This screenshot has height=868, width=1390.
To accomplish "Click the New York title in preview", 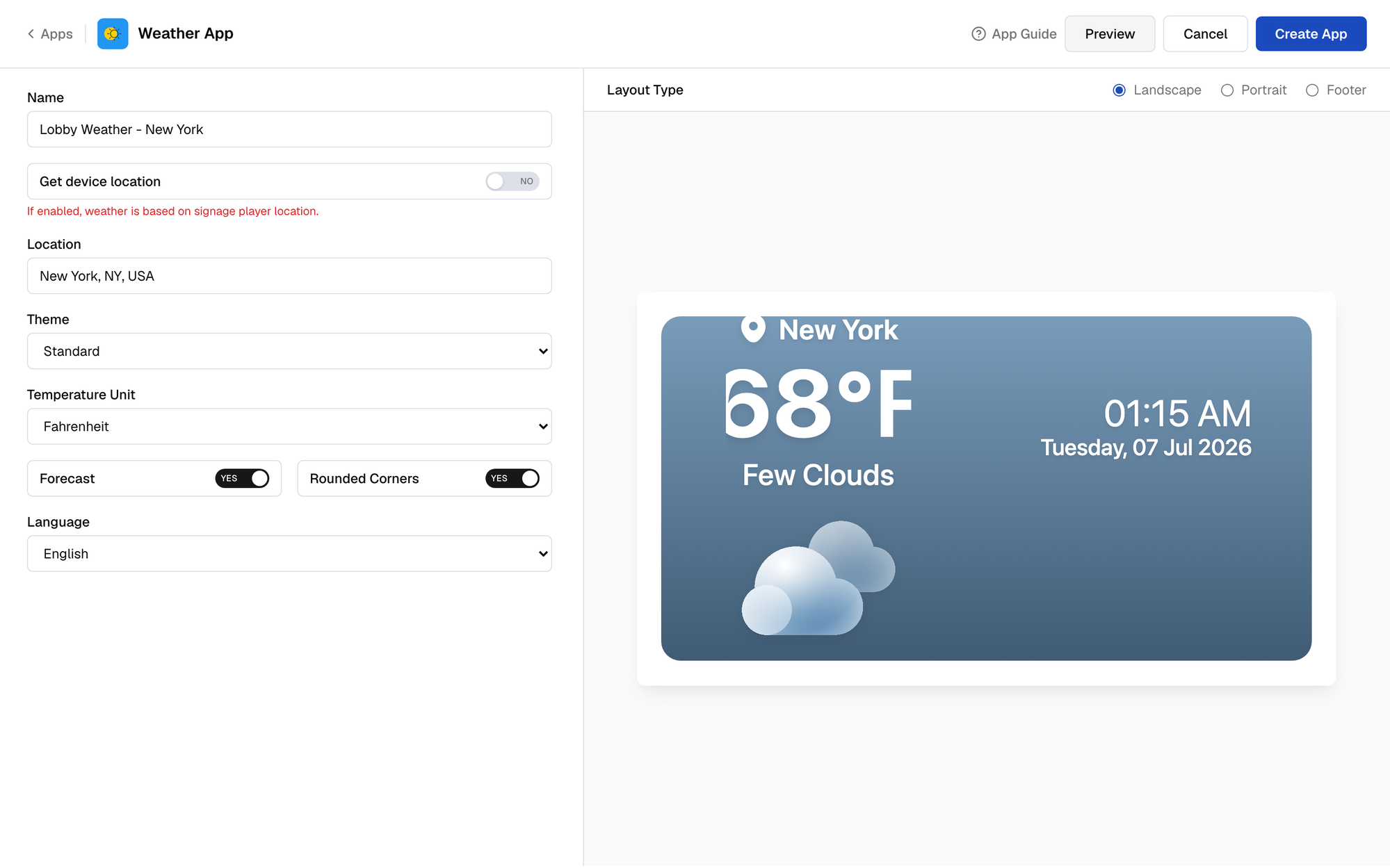I will (838, 329).
